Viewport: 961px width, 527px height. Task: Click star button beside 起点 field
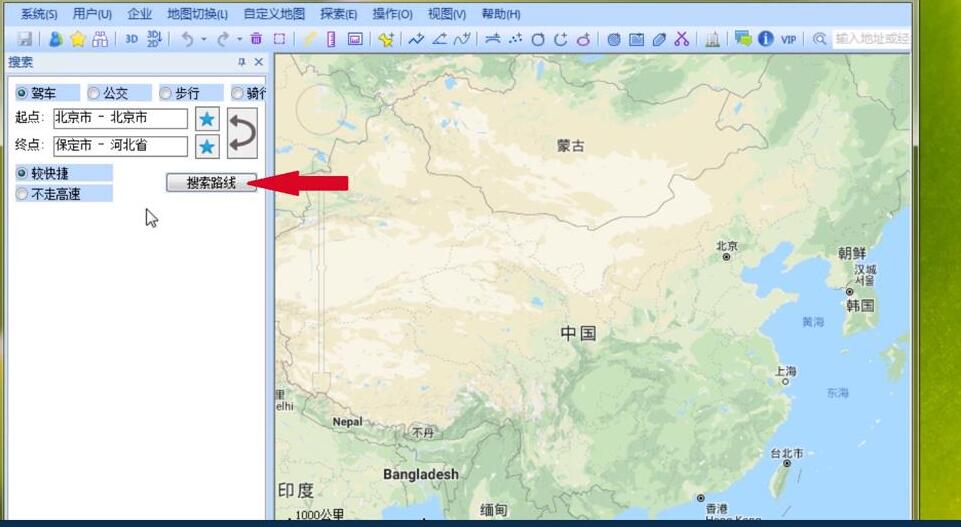click(x=207, y=119)
